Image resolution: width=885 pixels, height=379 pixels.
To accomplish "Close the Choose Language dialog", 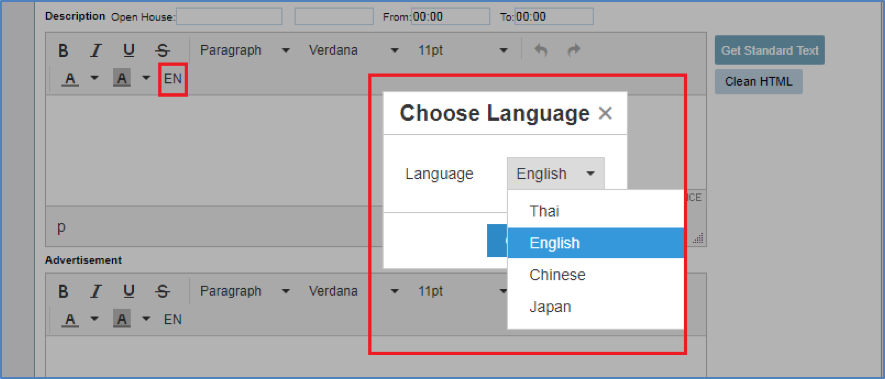I will [605, 114].
